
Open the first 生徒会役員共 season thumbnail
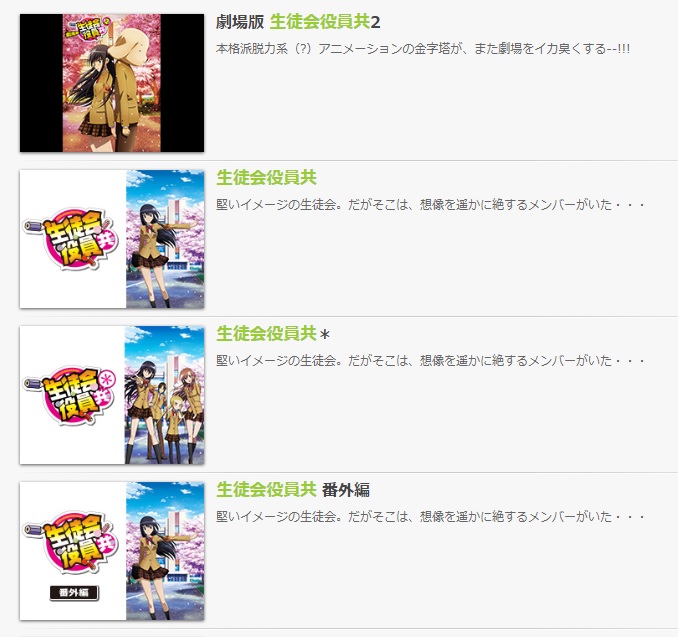(x=112, y=239)
